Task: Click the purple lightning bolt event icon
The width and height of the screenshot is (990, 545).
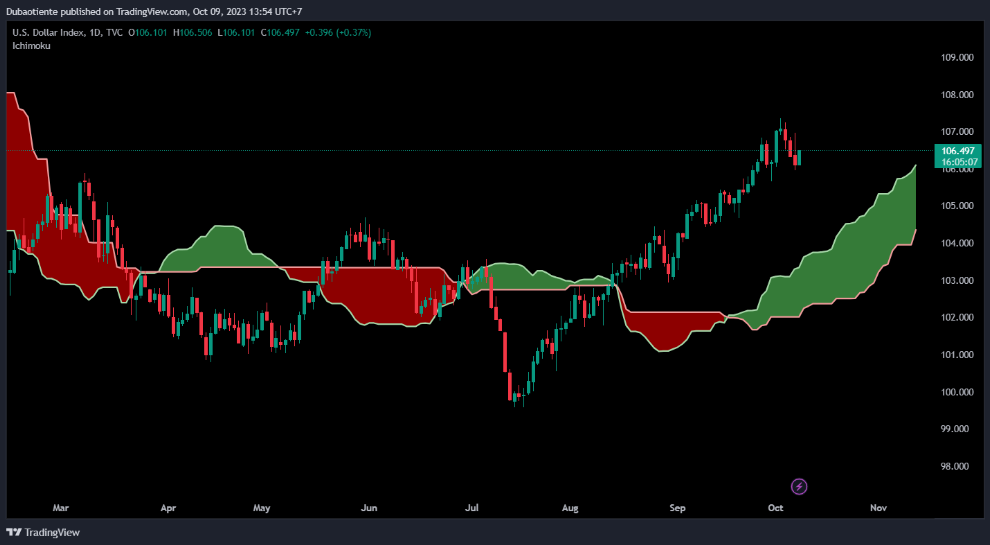Action: [799, 487]
